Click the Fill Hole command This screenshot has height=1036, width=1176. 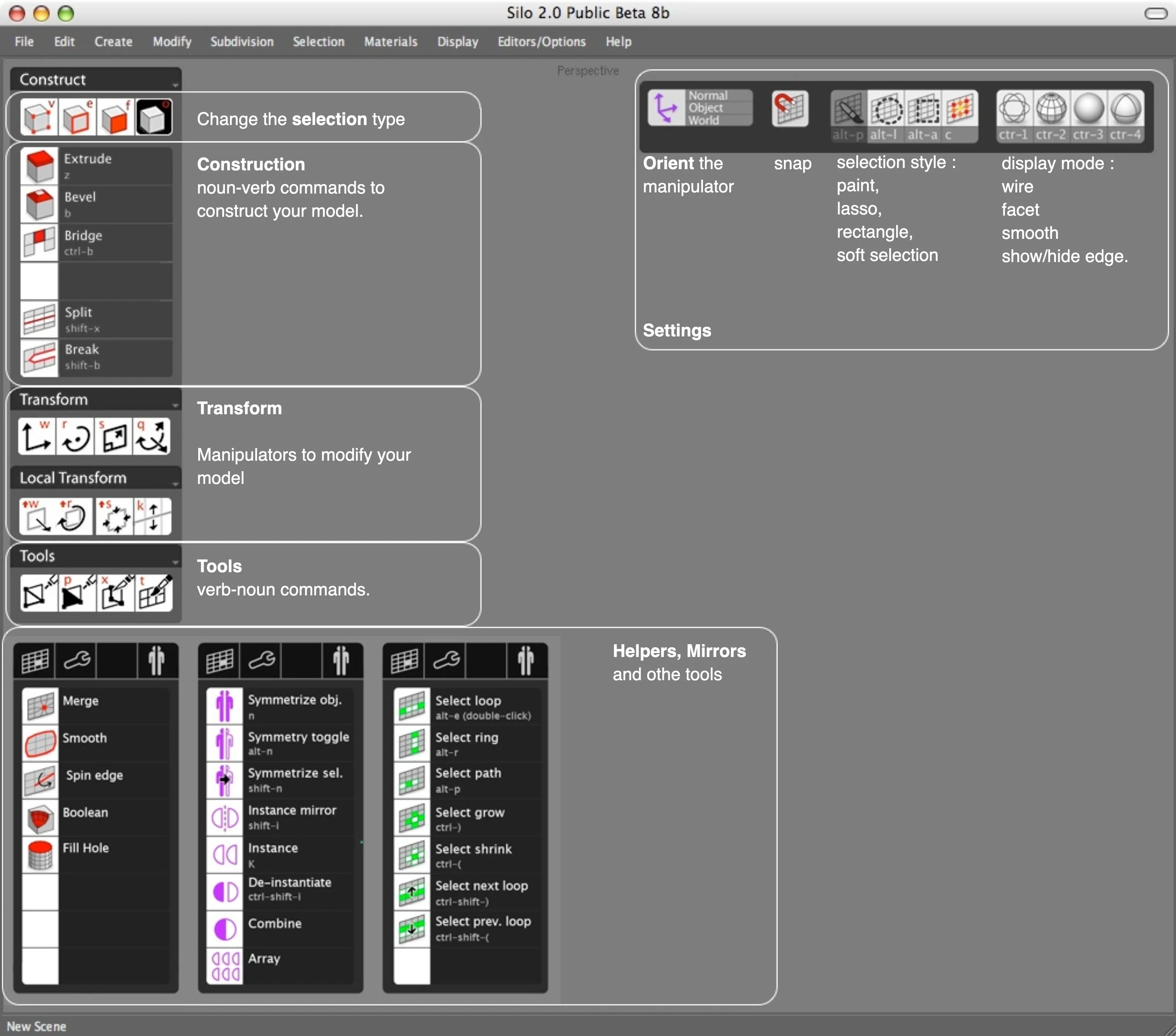point(86,848)
